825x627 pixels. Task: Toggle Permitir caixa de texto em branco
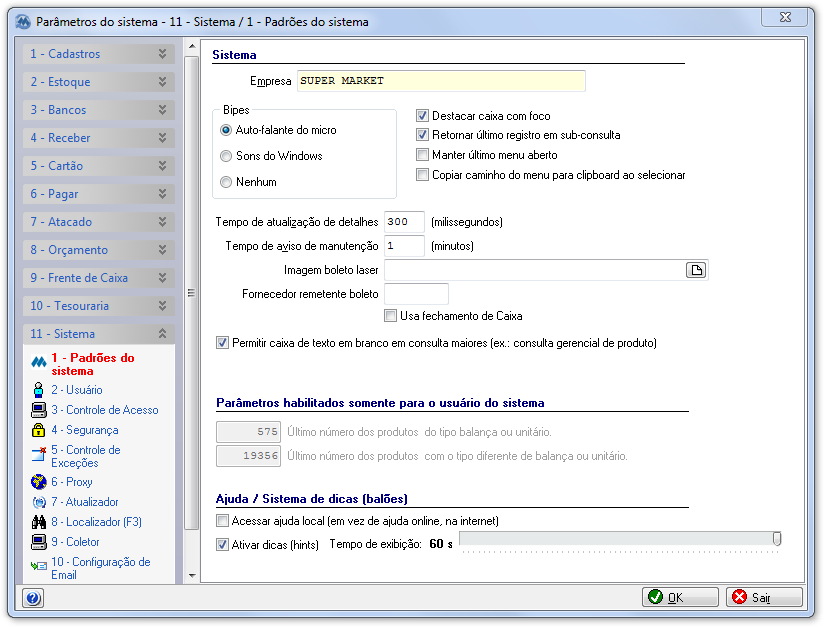pyautogui.click(x=223, y=343)
